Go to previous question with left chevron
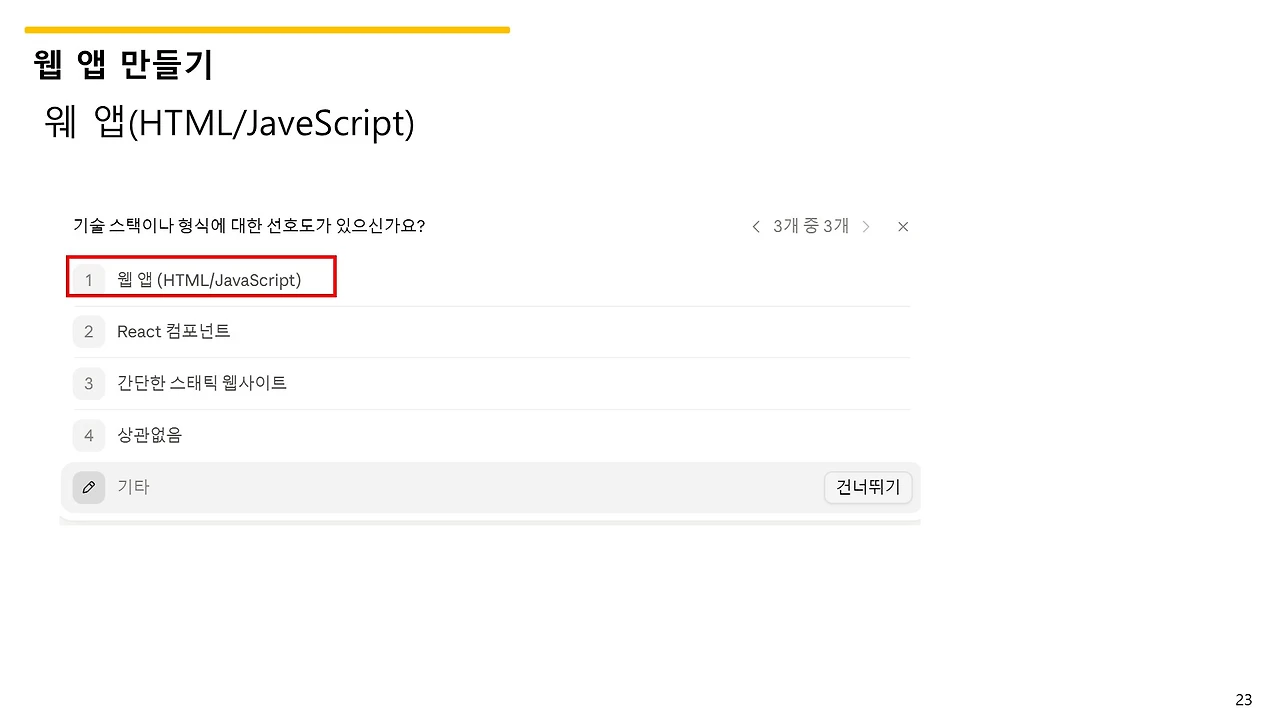1280x720 pixels. click(756, 227)
